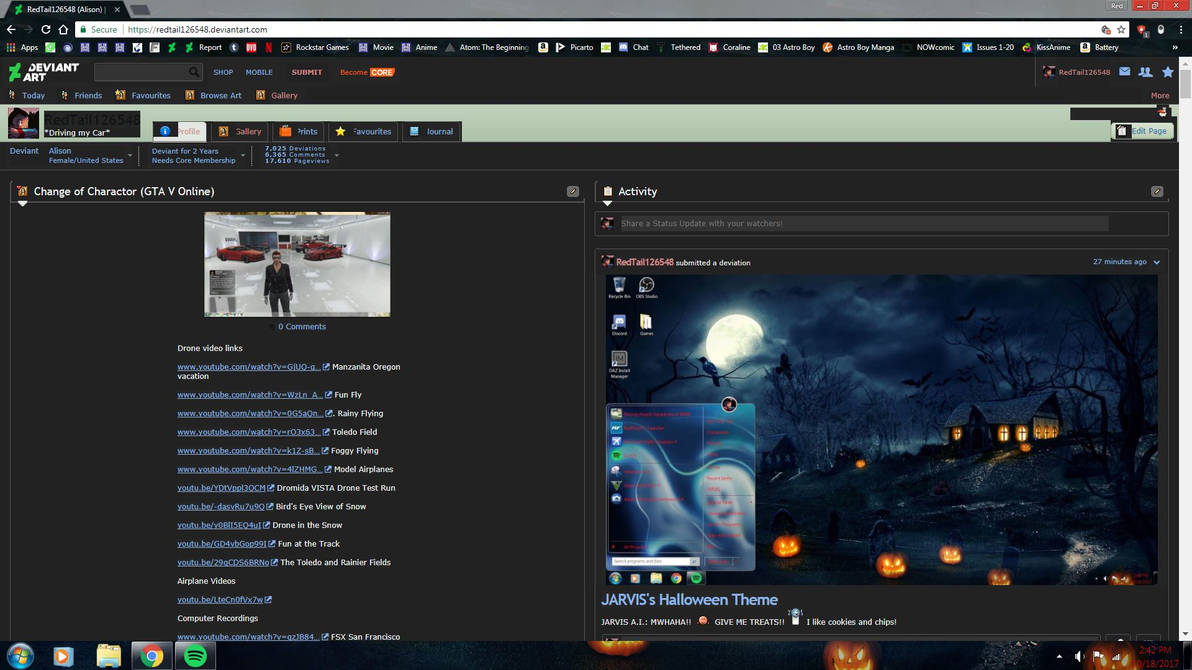Click the Edit Page button

(1142, 131)
